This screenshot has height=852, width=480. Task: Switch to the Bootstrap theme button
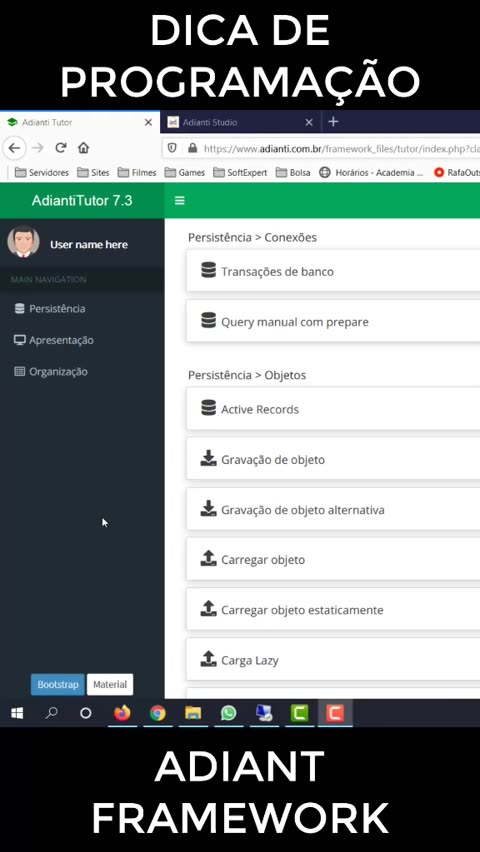click(x=58, y=685)
